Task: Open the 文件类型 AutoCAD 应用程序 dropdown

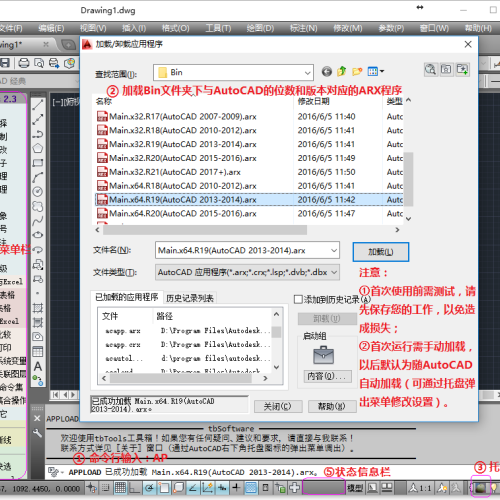Action: point(334,272)
